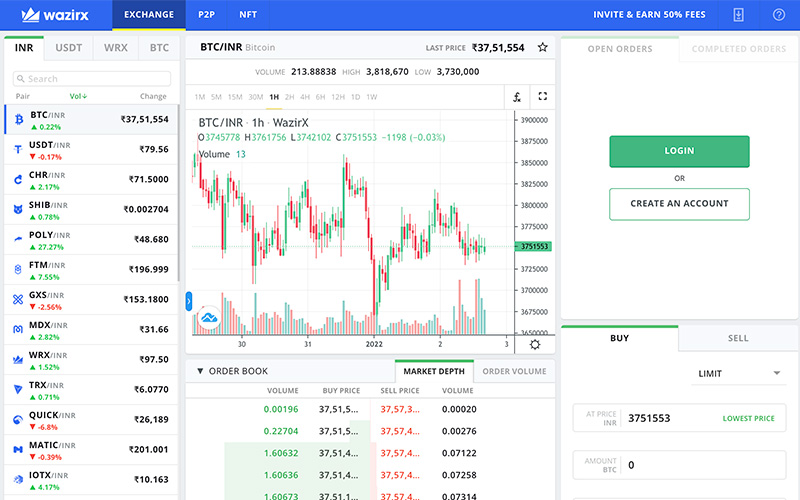Select the 2H chart interval
The width and height of the screenshot is (800, 500).
pos(289,97)
